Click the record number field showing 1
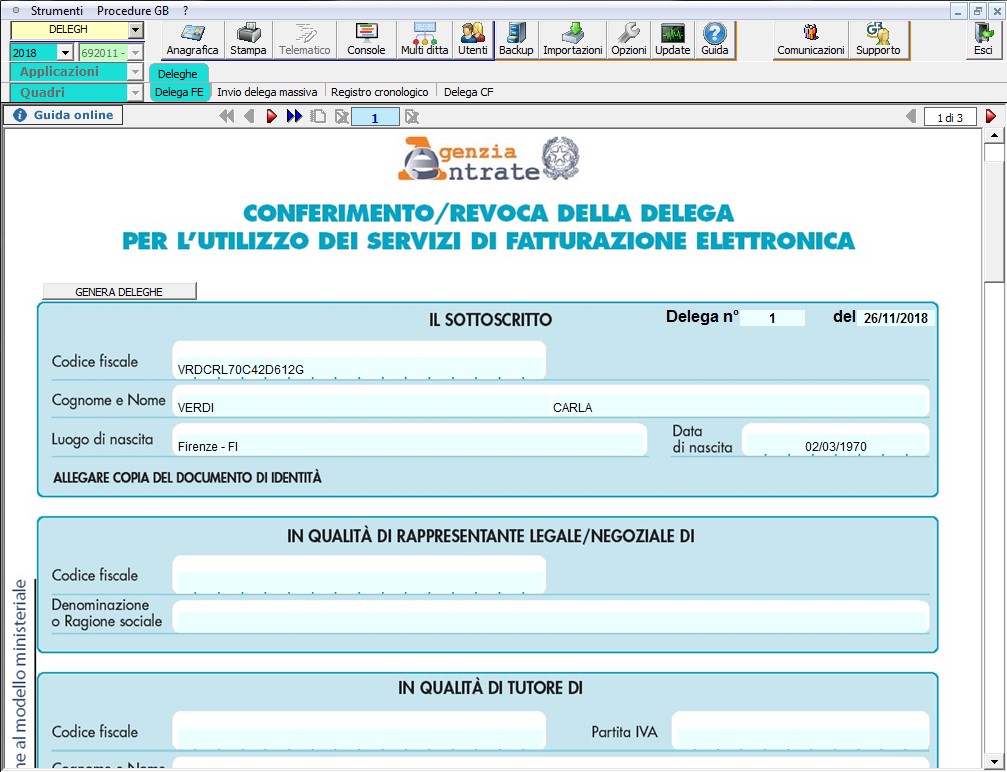Screen dimensions: 1007x772 [375, 118]
